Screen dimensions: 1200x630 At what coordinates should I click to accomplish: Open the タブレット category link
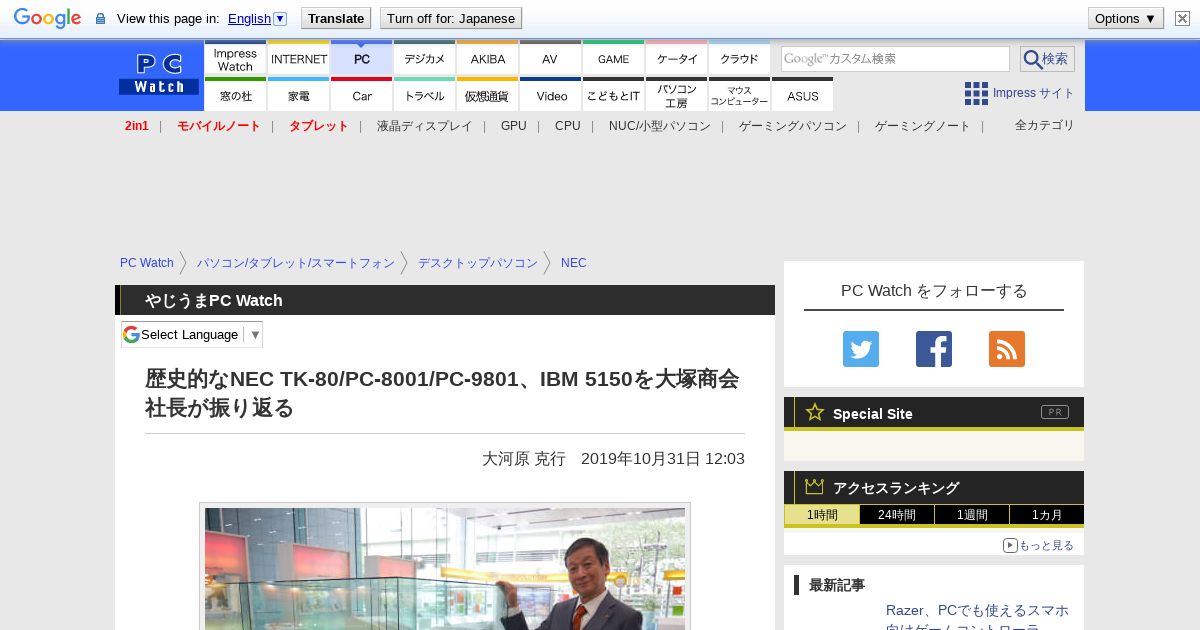[318, 126]
